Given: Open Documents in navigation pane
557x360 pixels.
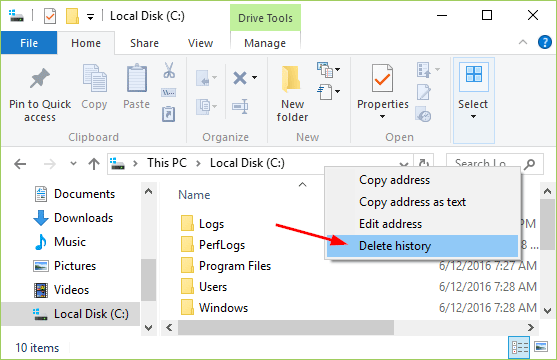Looking at the screenshot, I should click(84, 194).
